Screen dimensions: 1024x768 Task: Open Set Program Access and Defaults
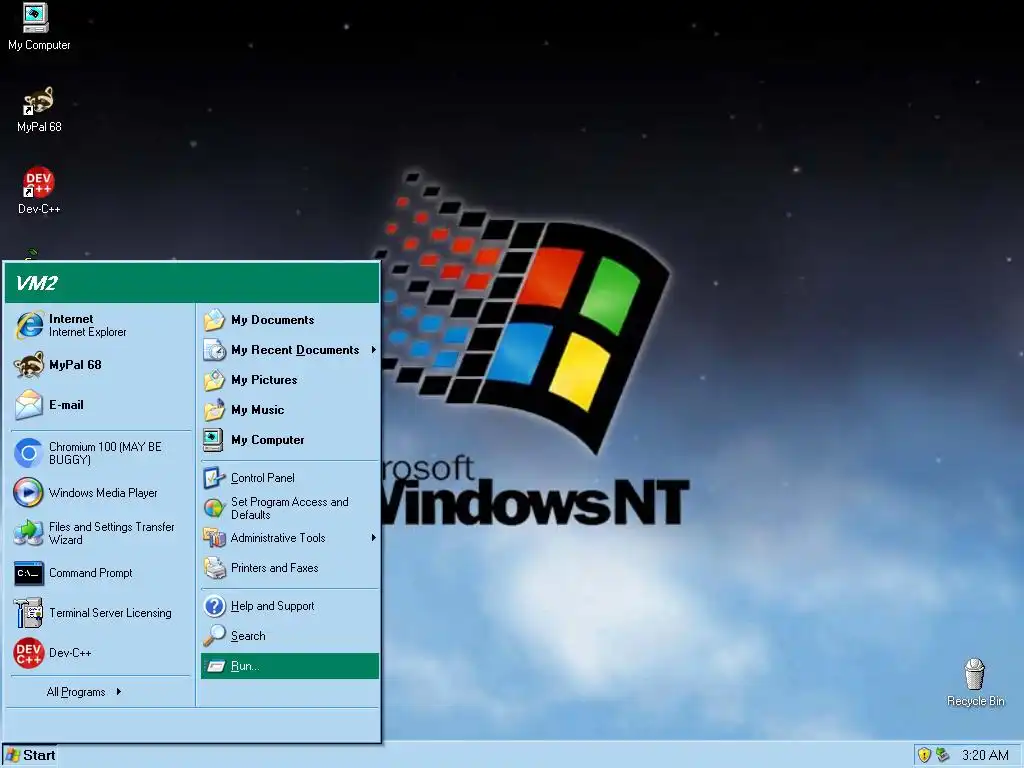(290, 508)
